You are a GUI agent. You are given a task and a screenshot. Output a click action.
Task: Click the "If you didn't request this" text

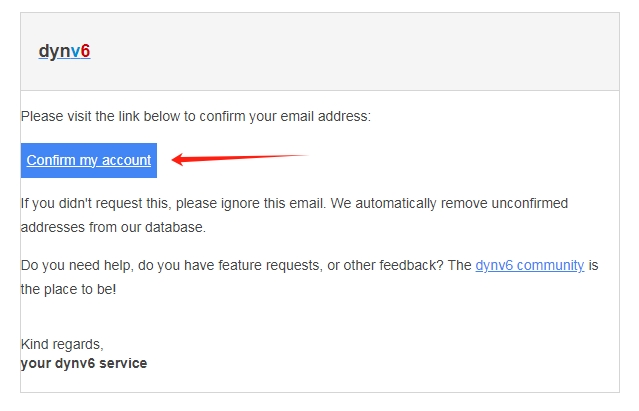coord(90,203)
